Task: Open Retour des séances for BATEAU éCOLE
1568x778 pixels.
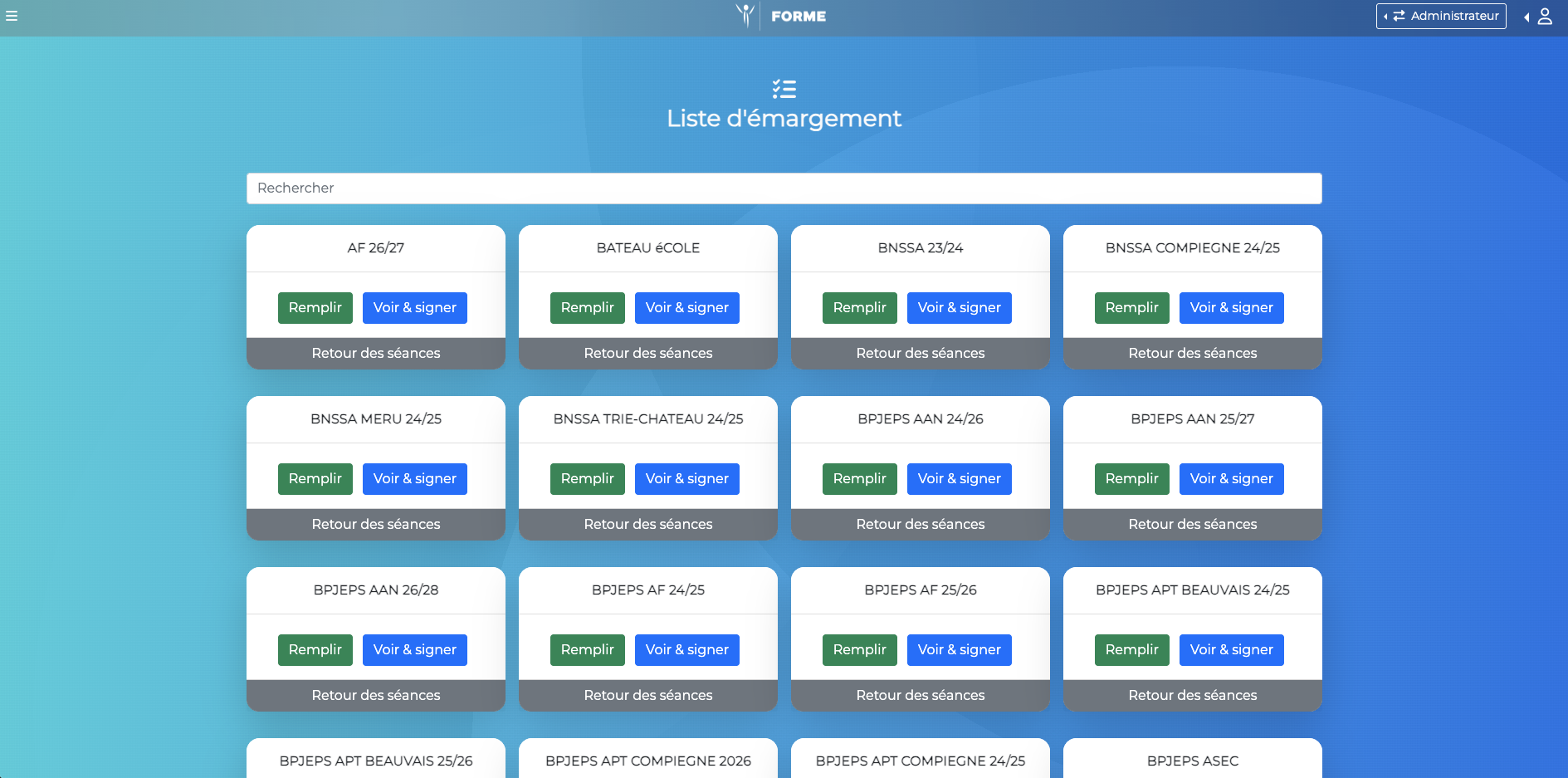Action: [x=648, y=354]
